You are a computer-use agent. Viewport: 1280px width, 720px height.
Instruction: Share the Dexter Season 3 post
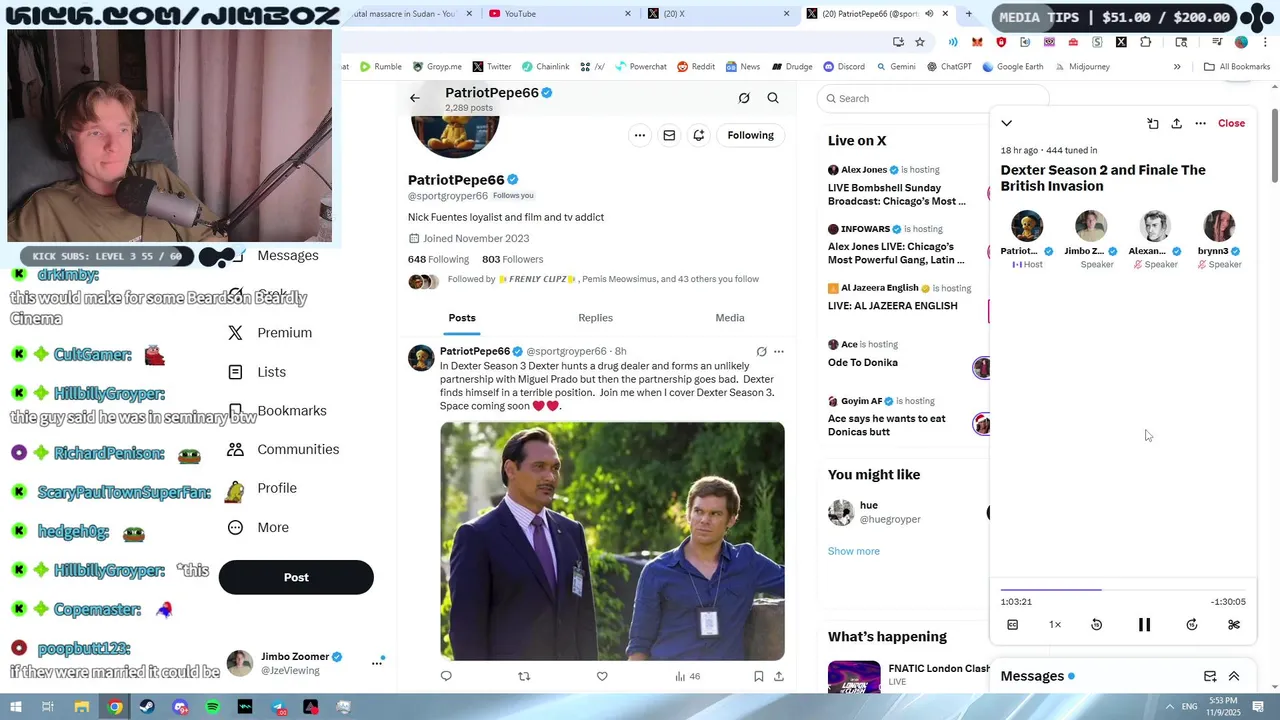click(x=779, y=676)
